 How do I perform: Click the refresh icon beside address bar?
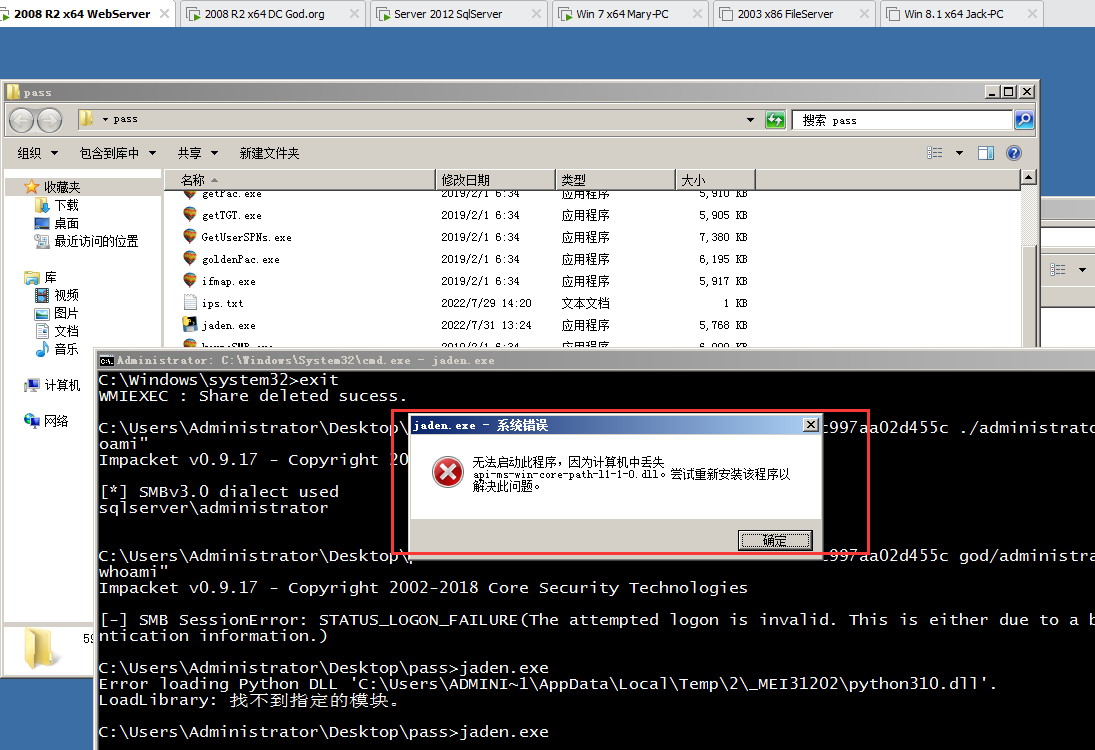pos(775,120)
